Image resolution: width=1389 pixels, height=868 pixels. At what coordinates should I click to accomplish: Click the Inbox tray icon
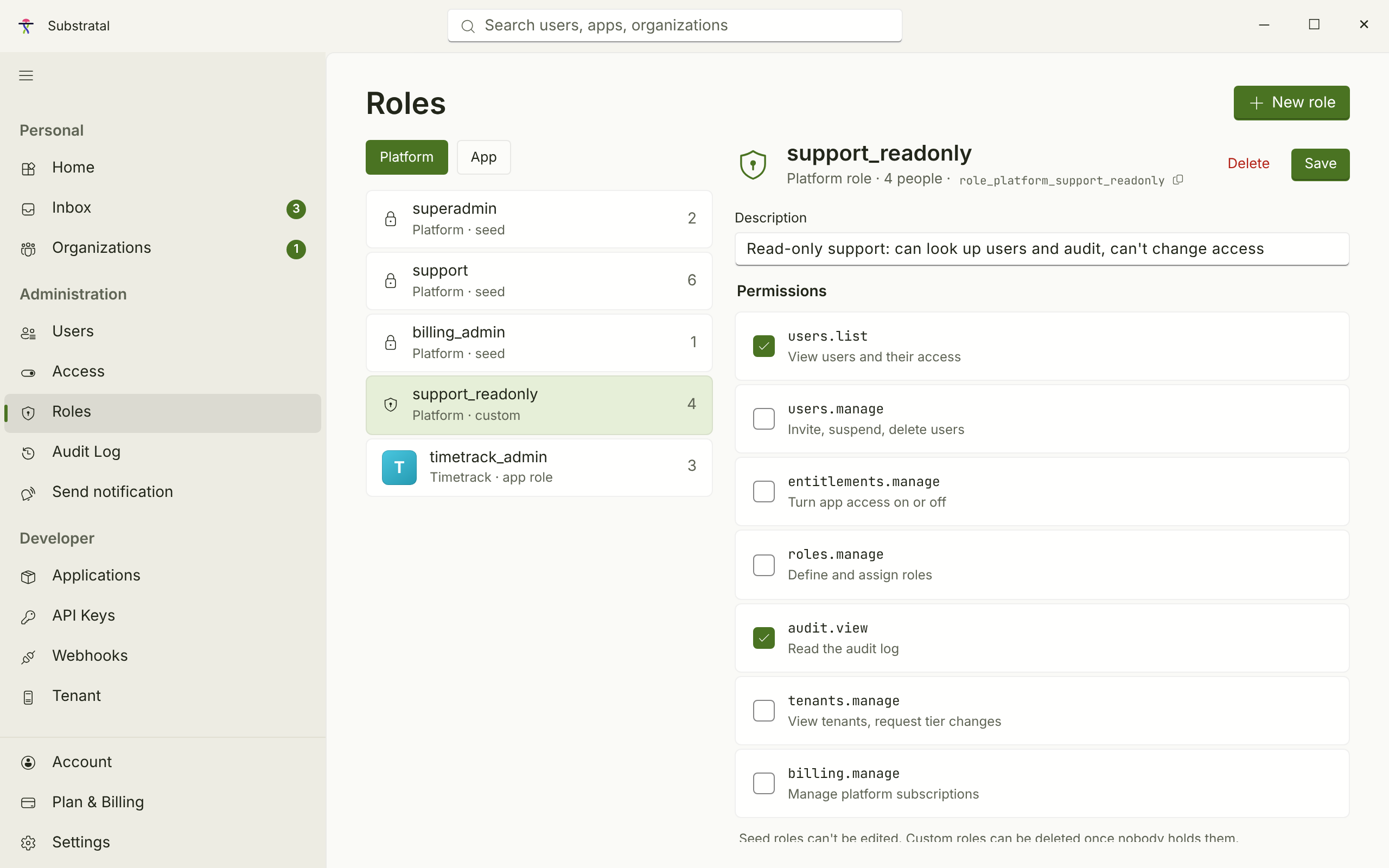[28, 209]
